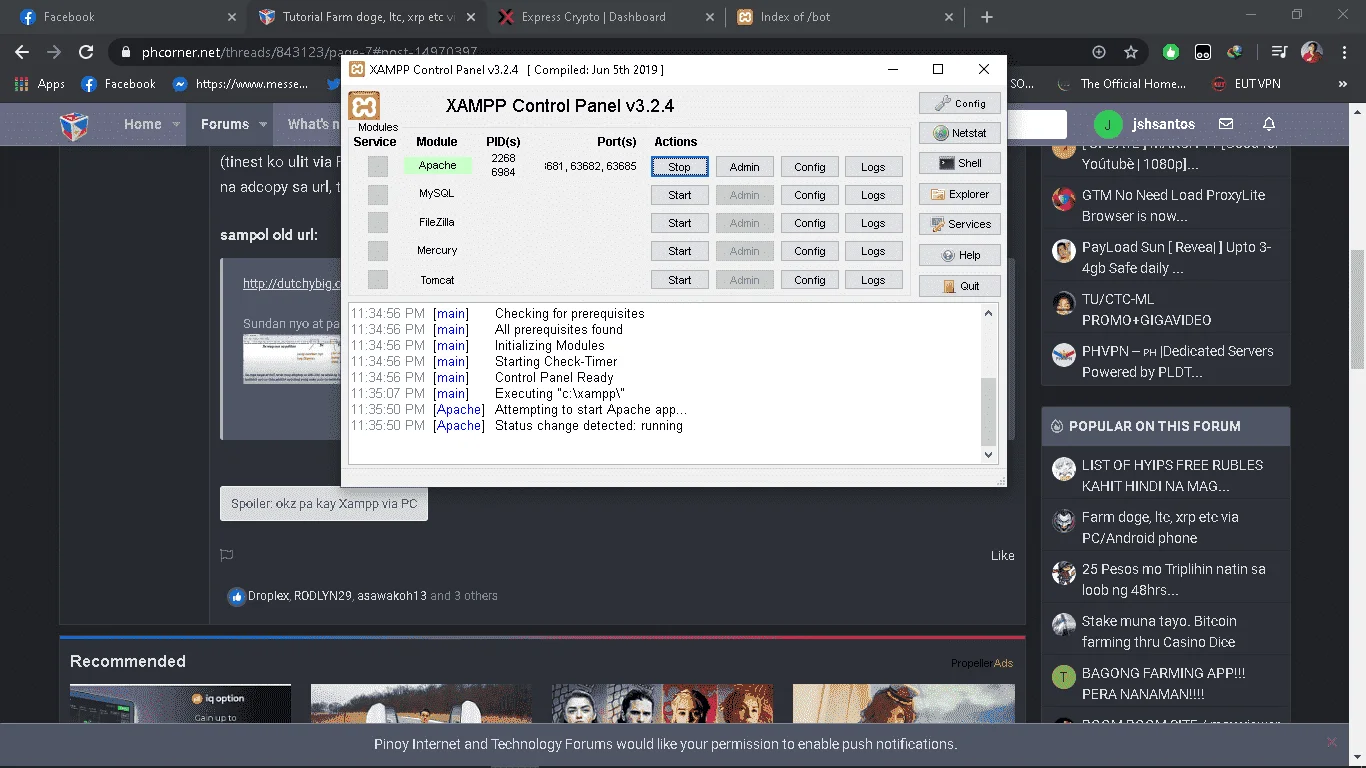Start the FileZilla module
The height and width of the screenshot is (768, 1366).
click(x=680, y=223)
